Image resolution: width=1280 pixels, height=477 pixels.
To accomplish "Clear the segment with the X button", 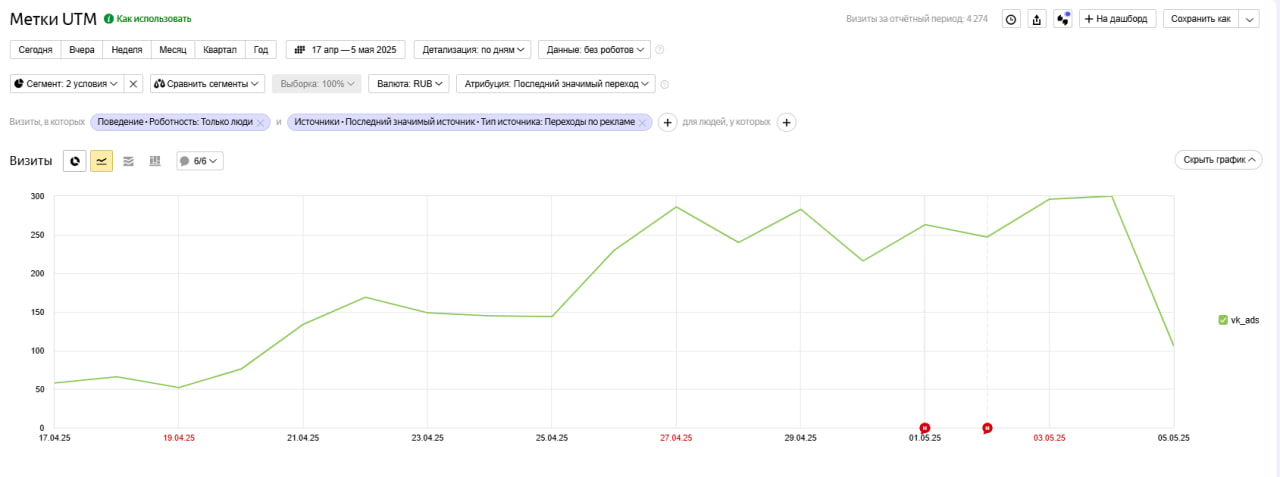I will tap(134, 84).
